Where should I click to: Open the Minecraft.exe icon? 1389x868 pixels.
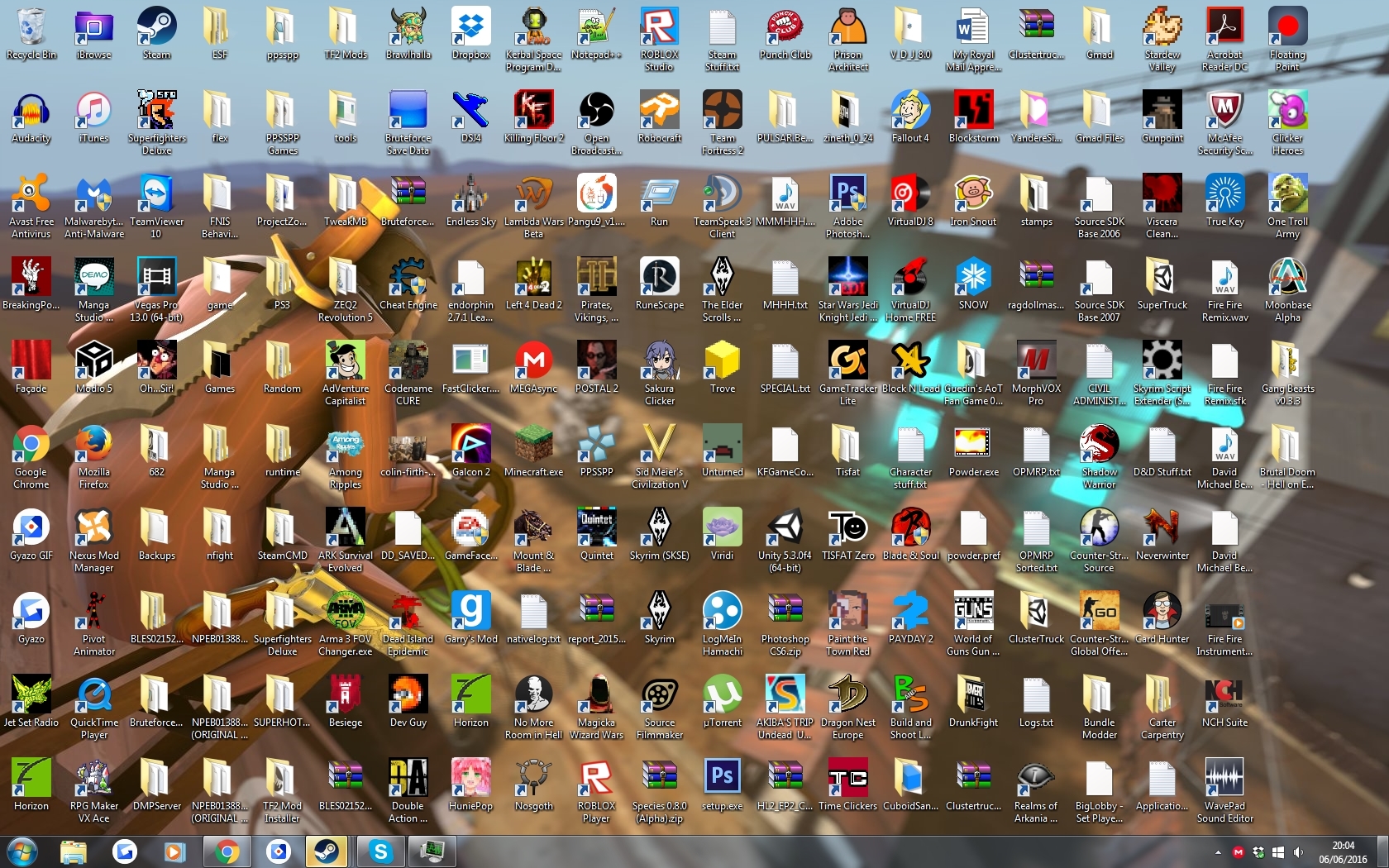[x=534, y=451]
